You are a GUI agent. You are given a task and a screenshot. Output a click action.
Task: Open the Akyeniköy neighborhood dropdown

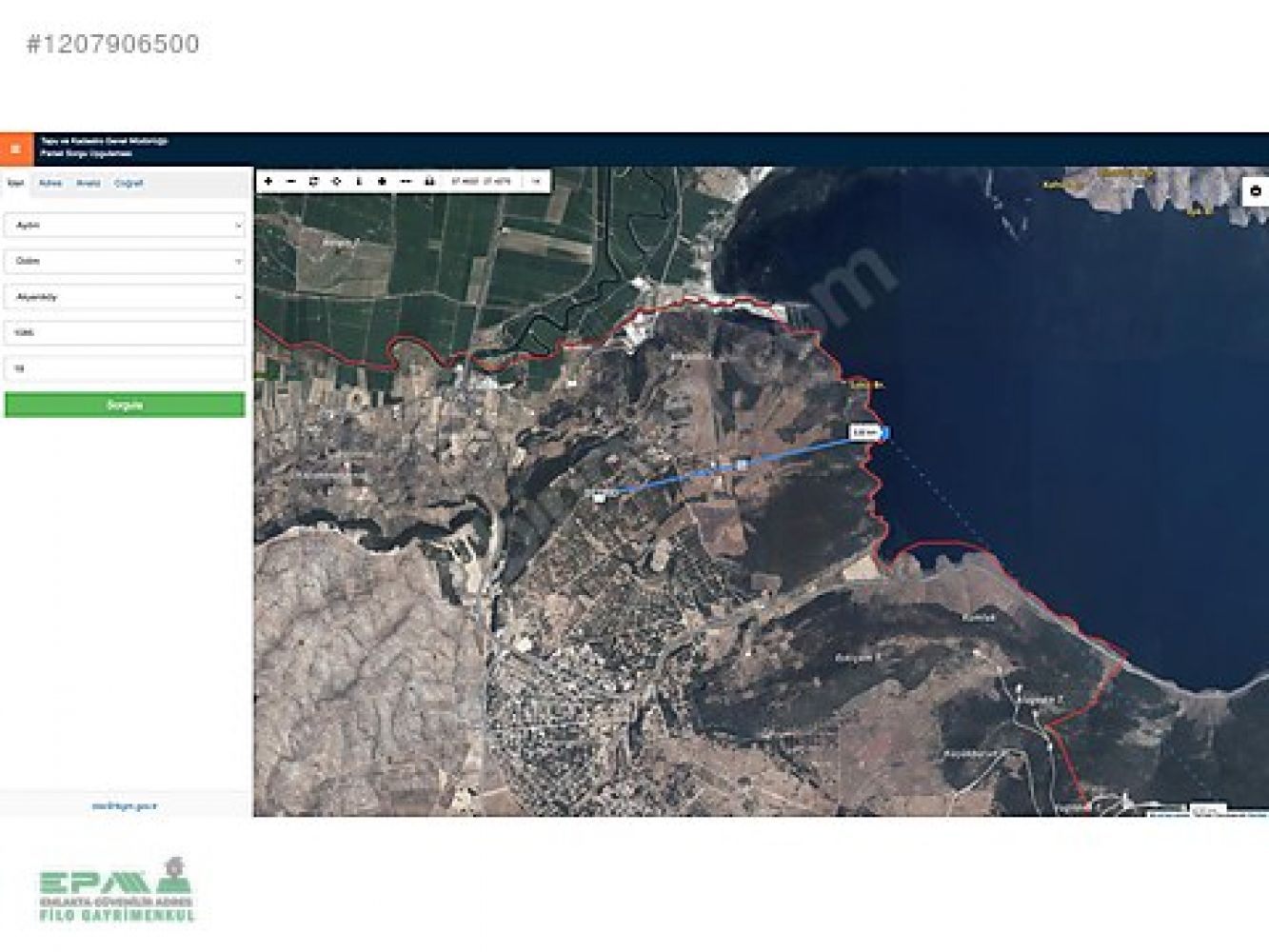(125, 297)
